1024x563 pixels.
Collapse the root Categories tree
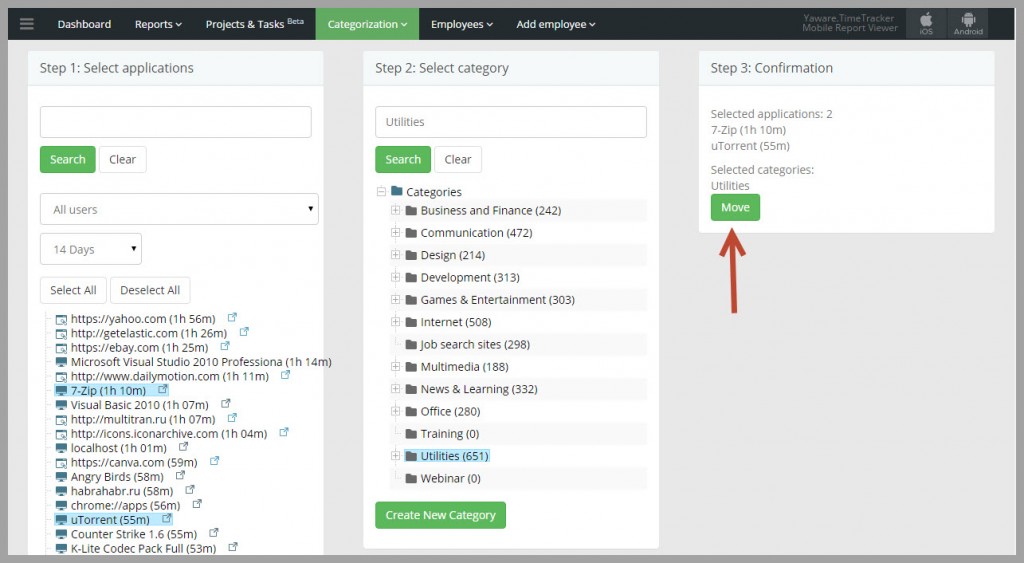click(381, 191)
